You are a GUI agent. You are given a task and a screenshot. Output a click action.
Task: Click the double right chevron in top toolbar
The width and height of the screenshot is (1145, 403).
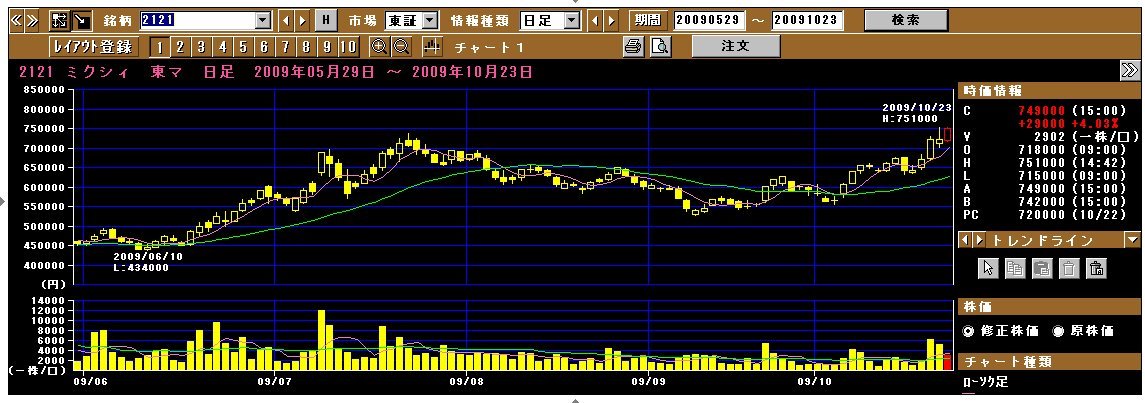point(31,20)
